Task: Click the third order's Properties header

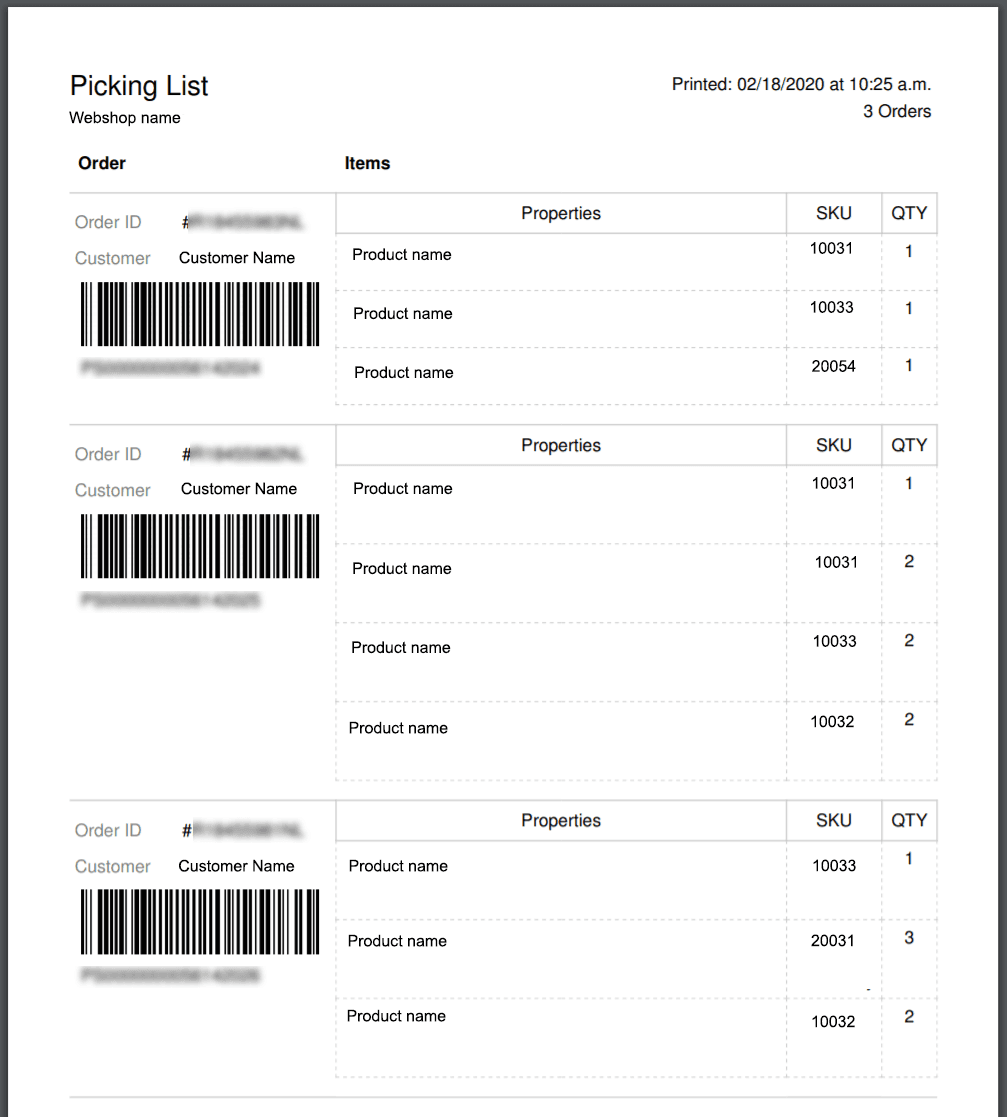Action: [x=561, y=821]
